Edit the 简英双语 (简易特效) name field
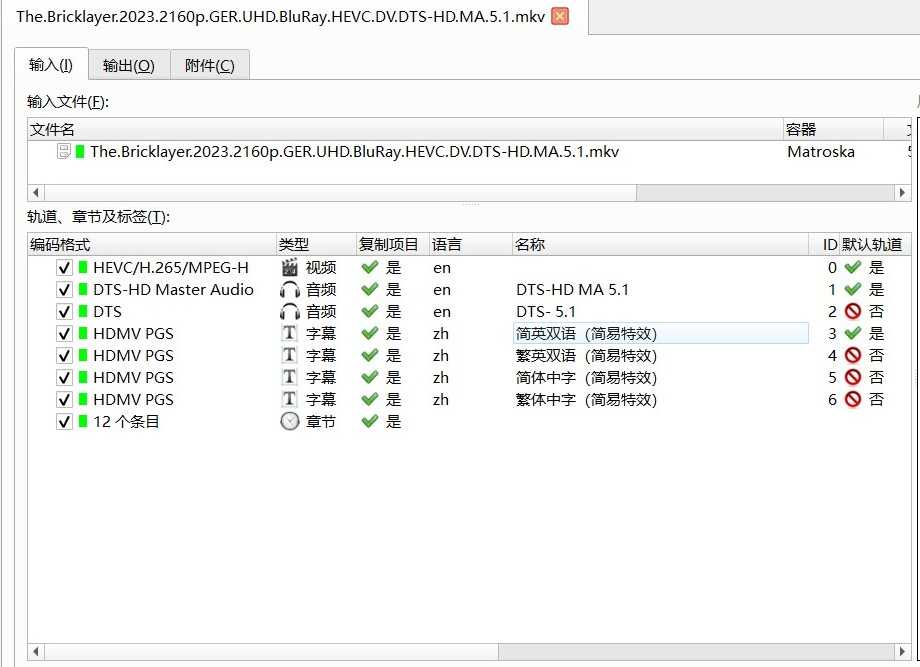 661,333
